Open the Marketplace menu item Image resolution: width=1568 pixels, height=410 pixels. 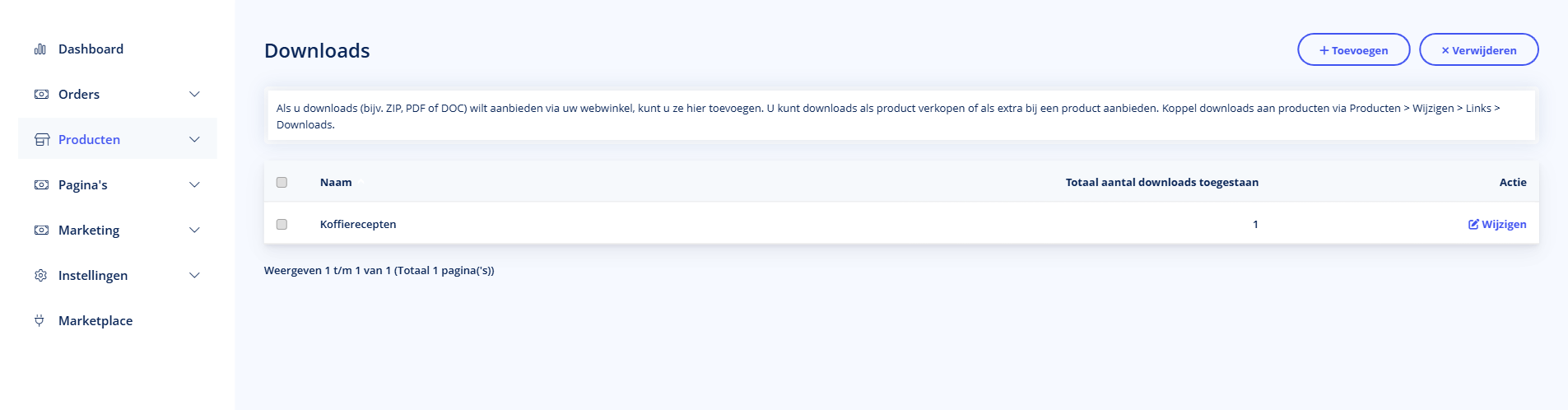[95, 321]
